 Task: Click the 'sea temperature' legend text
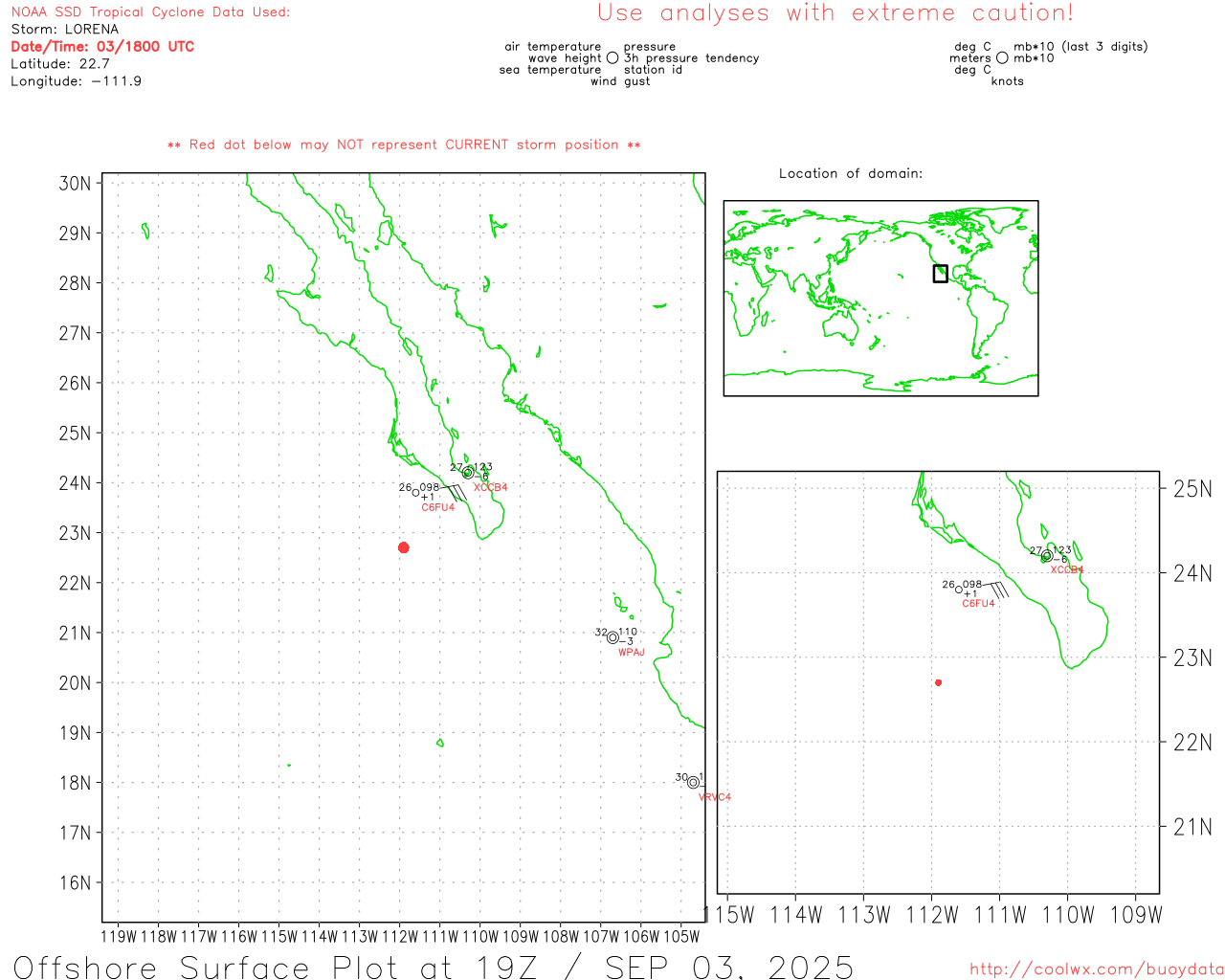550,70
